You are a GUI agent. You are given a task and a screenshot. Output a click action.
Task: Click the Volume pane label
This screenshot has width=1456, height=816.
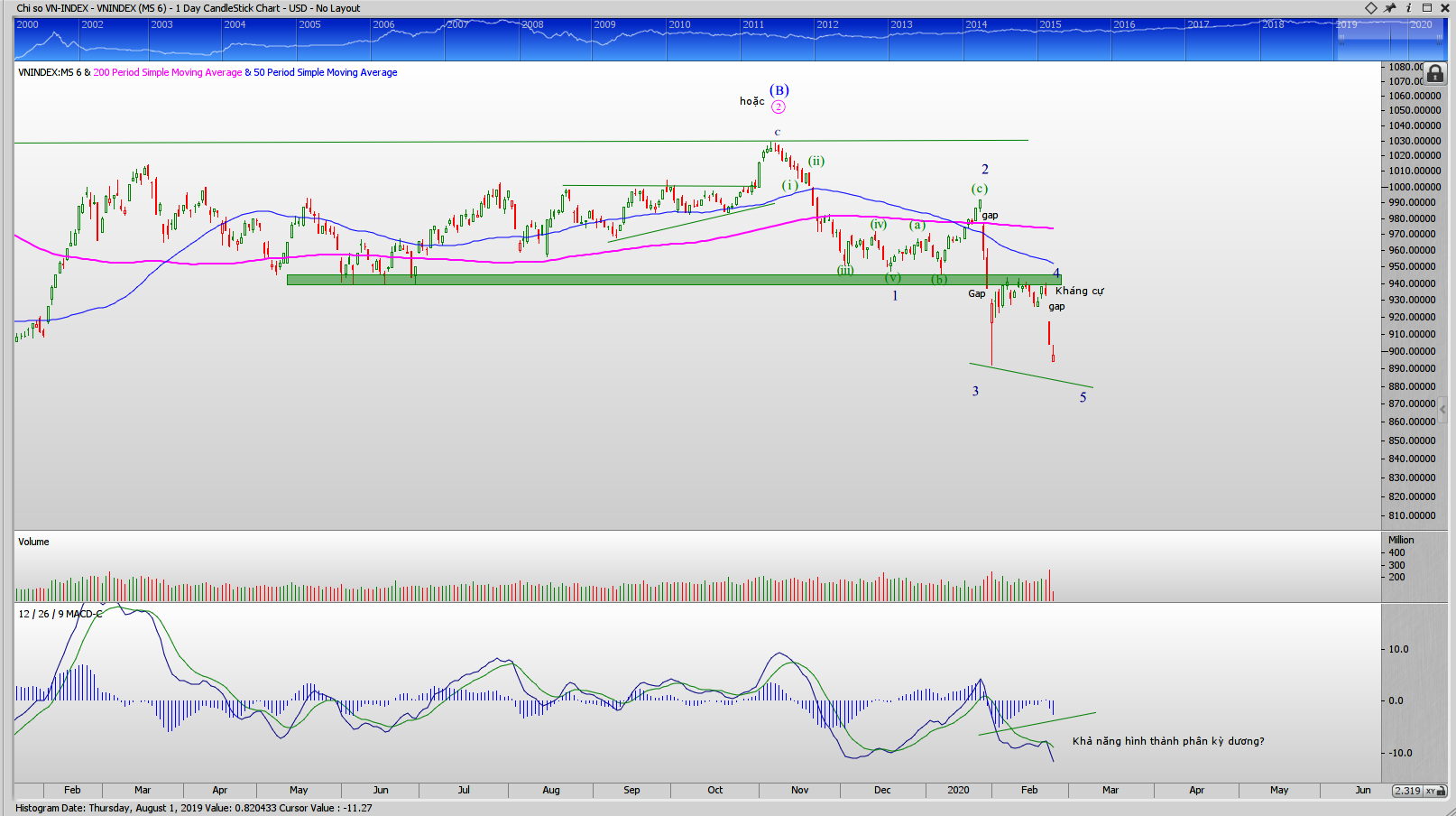point(33,542)
